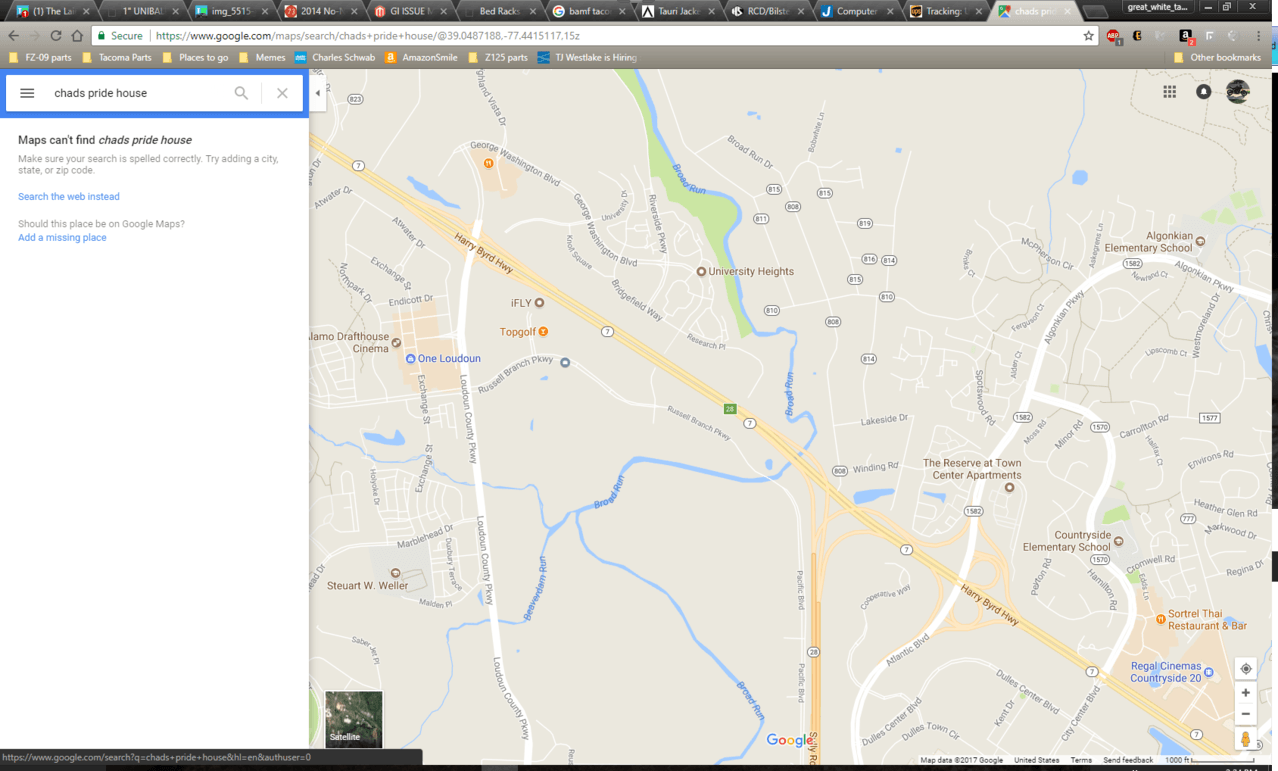Open the 'Tacoma Parts' bookmark folder

point(117,58)
